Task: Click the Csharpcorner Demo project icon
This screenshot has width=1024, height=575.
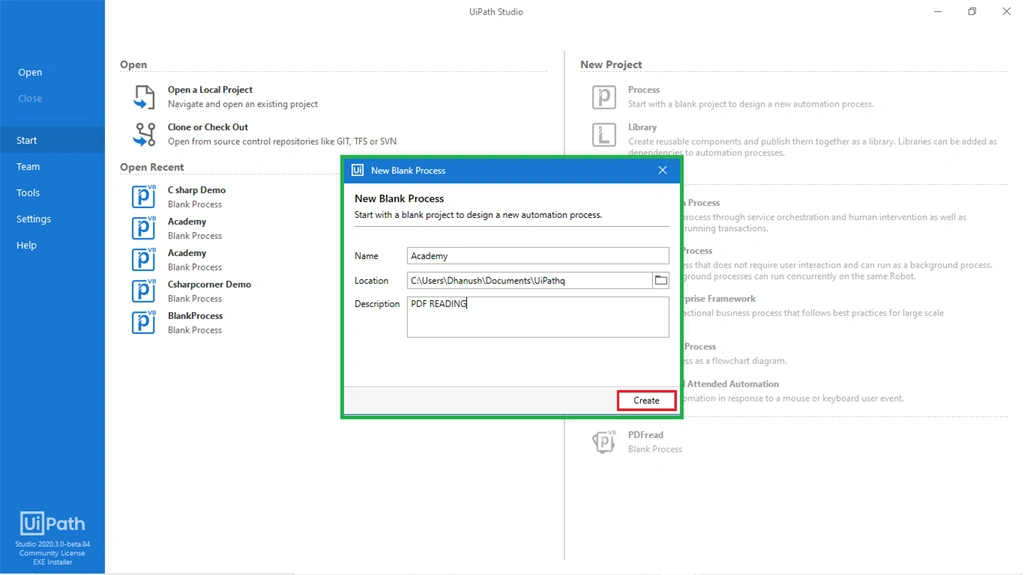Action: [x=144, y=290]
